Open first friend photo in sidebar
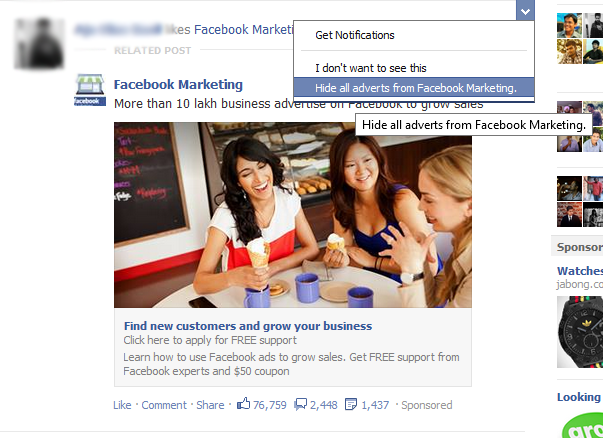Image resolution: width=603 pixels, height=438 pixels. tap(569, 25)
